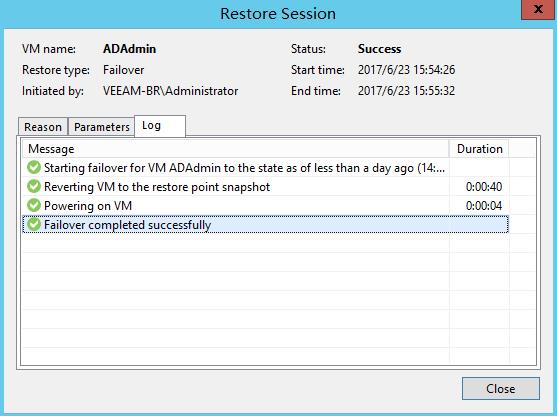Click the Close button

point(501,389)
